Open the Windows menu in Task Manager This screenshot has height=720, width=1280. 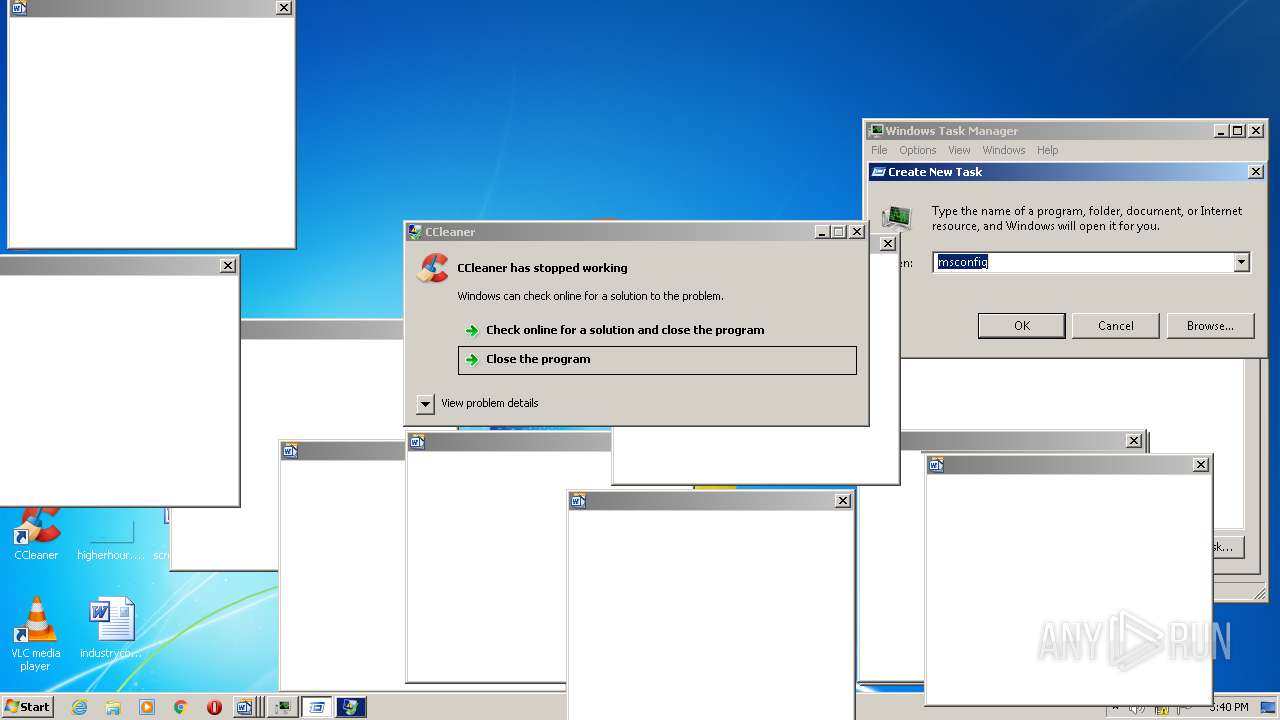[x=1003, y=150]
